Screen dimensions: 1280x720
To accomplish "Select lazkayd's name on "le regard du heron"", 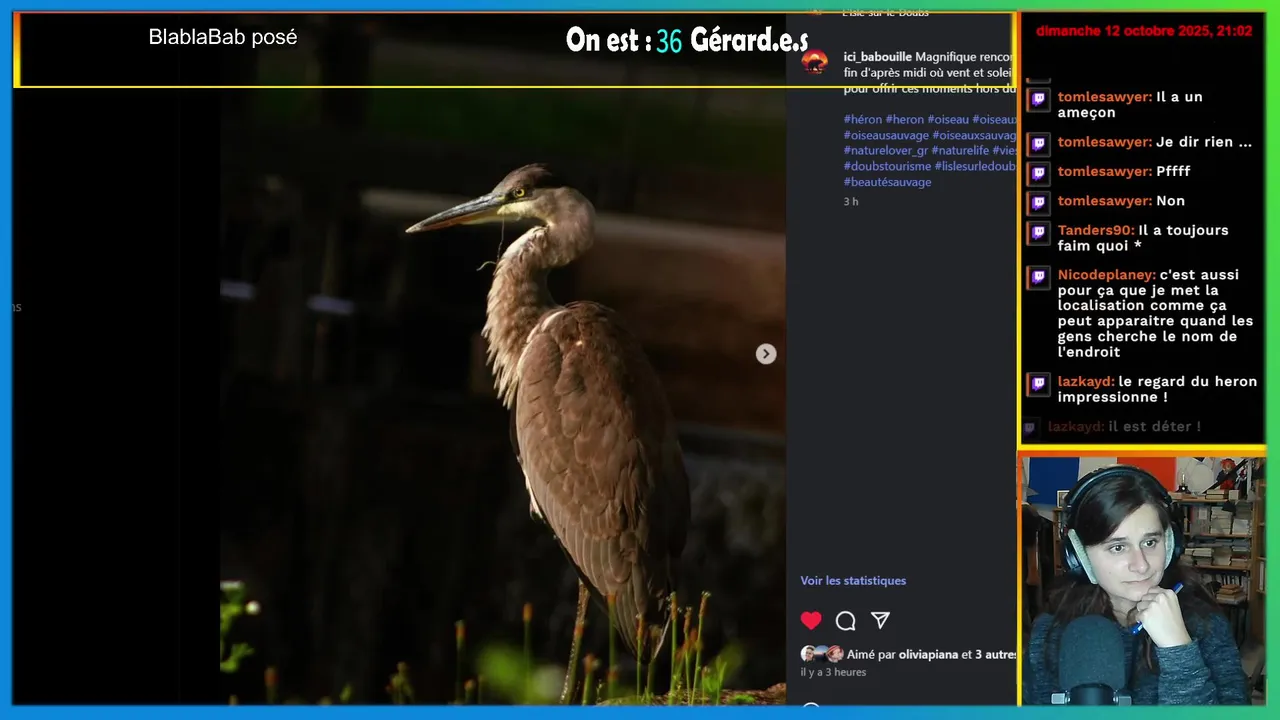I will pyautogui.click(x=1086, y=382).
